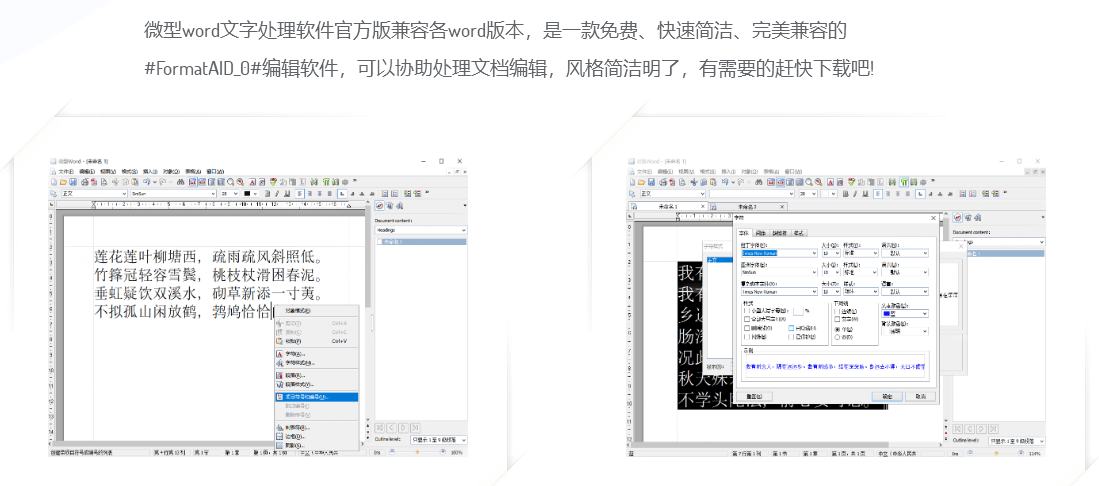Tick first checkbox in 样式 group of dialog
This screenshot has width=1099, height=486.
click(747, 311)
